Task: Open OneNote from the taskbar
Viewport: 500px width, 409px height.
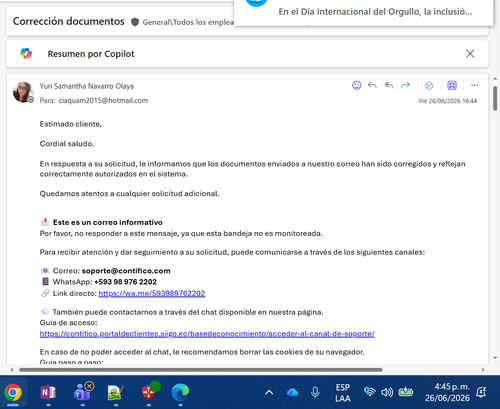Action: (48, 393)
